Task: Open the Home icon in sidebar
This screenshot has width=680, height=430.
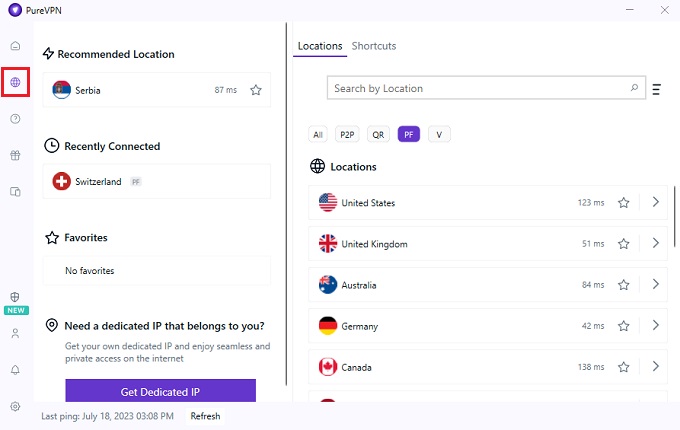Action: [15, 46]
